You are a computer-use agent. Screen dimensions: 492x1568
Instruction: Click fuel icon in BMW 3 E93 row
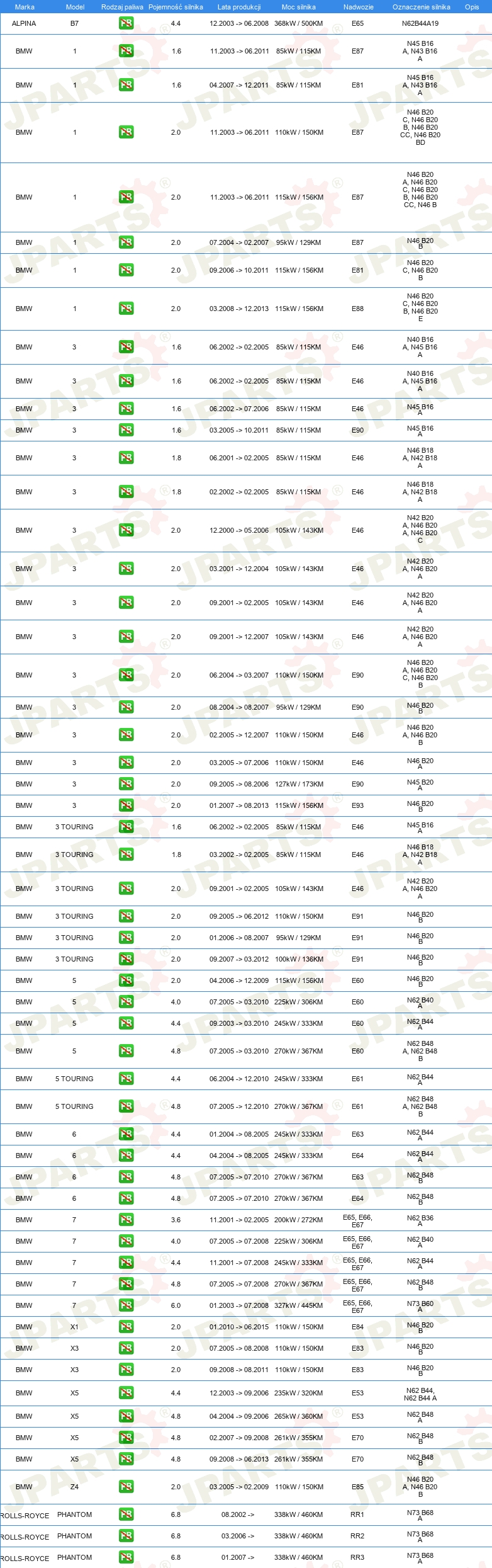tap(126, 805)
